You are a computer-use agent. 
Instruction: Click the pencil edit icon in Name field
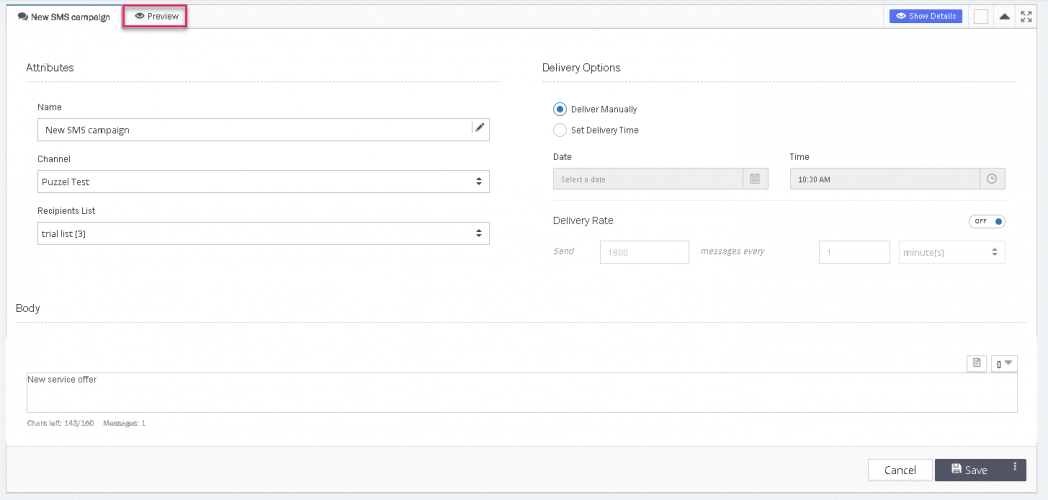[479, 128]
